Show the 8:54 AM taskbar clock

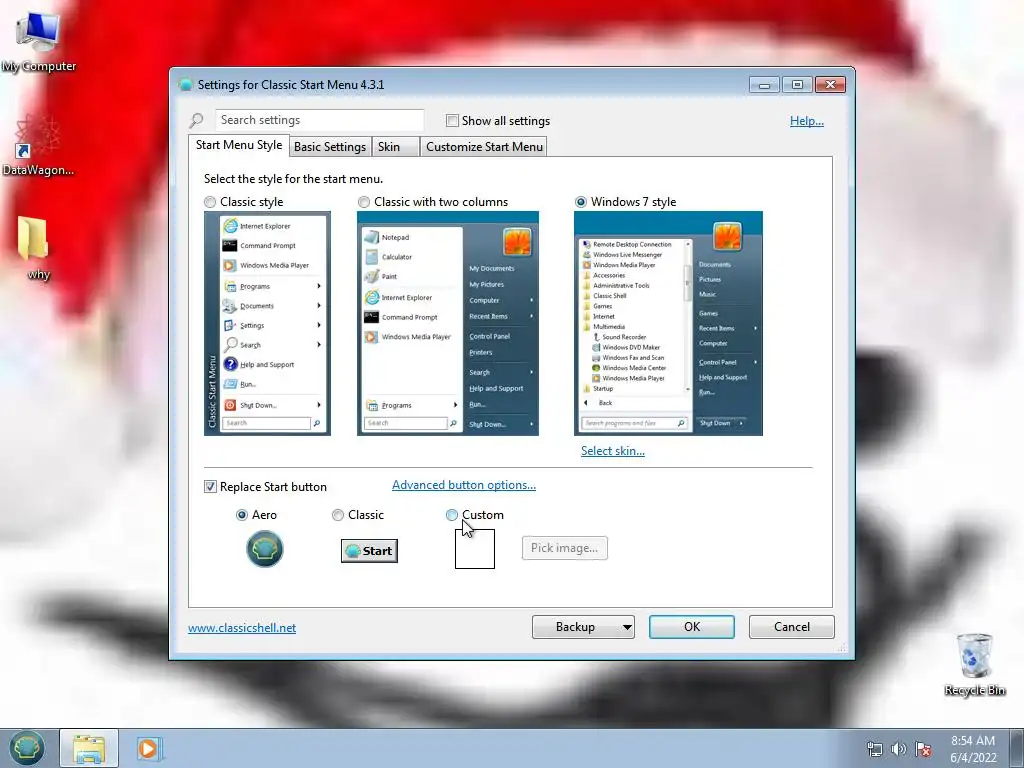pos(973,749)
